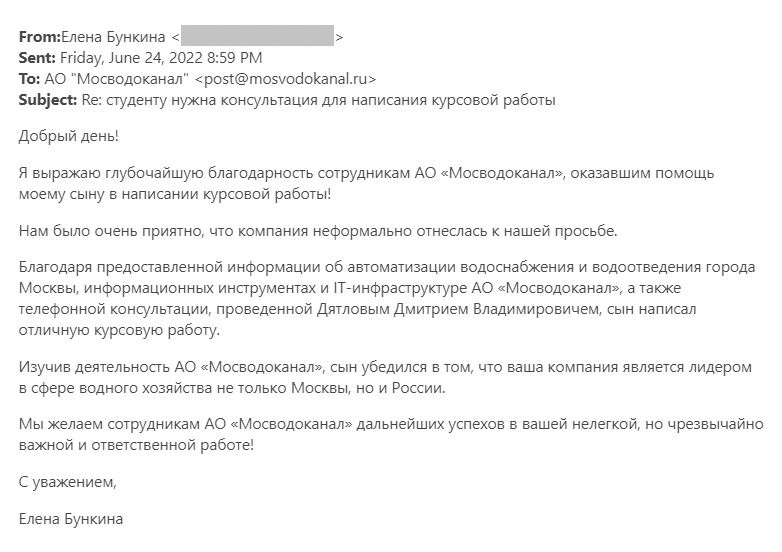Viewport: 782px width, 552px height.
Task: Click the paragraph starting Я выражаю глубочайшую
Action: 367,184
